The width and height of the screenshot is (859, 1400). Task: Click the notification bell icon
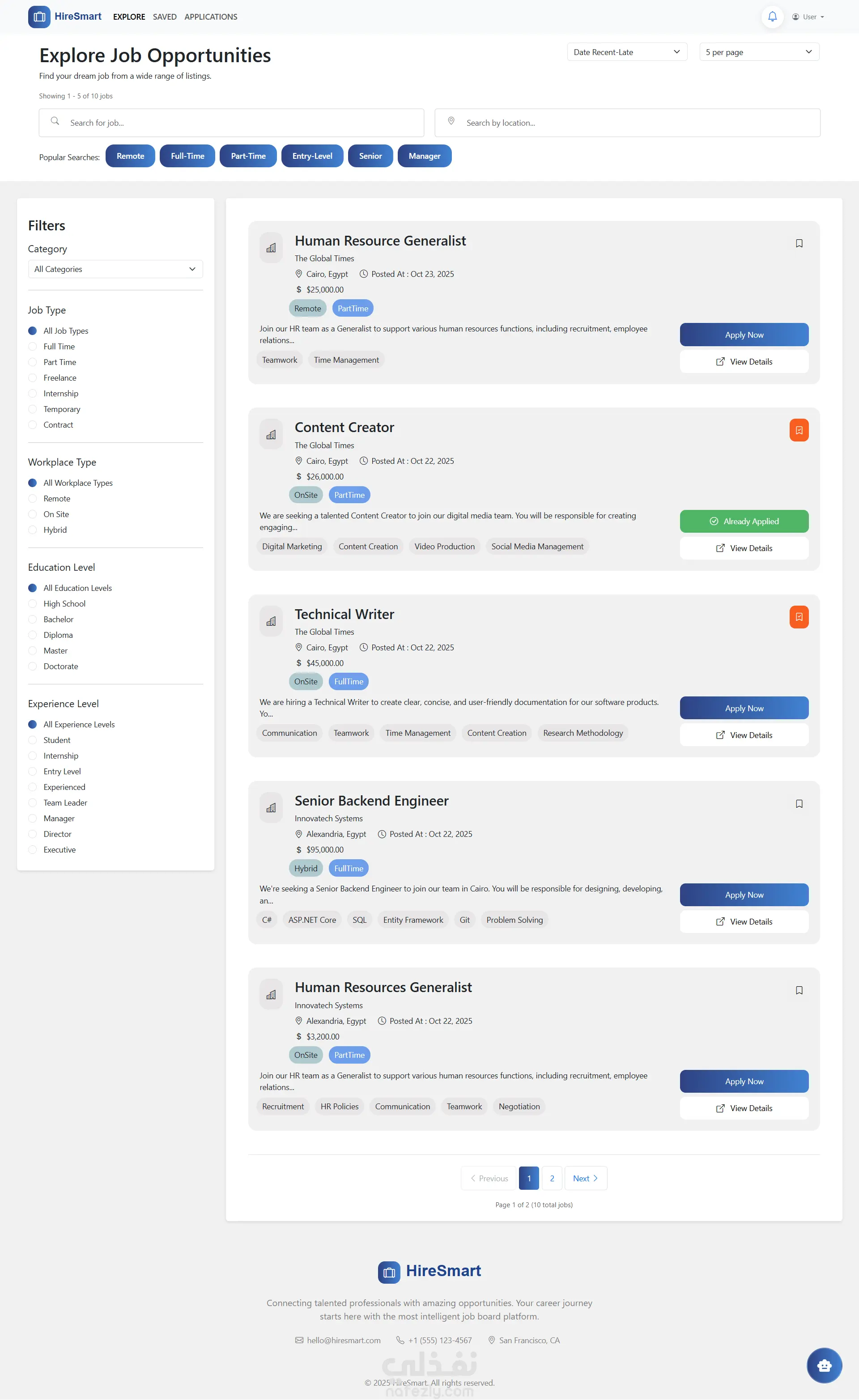(772, 17)
